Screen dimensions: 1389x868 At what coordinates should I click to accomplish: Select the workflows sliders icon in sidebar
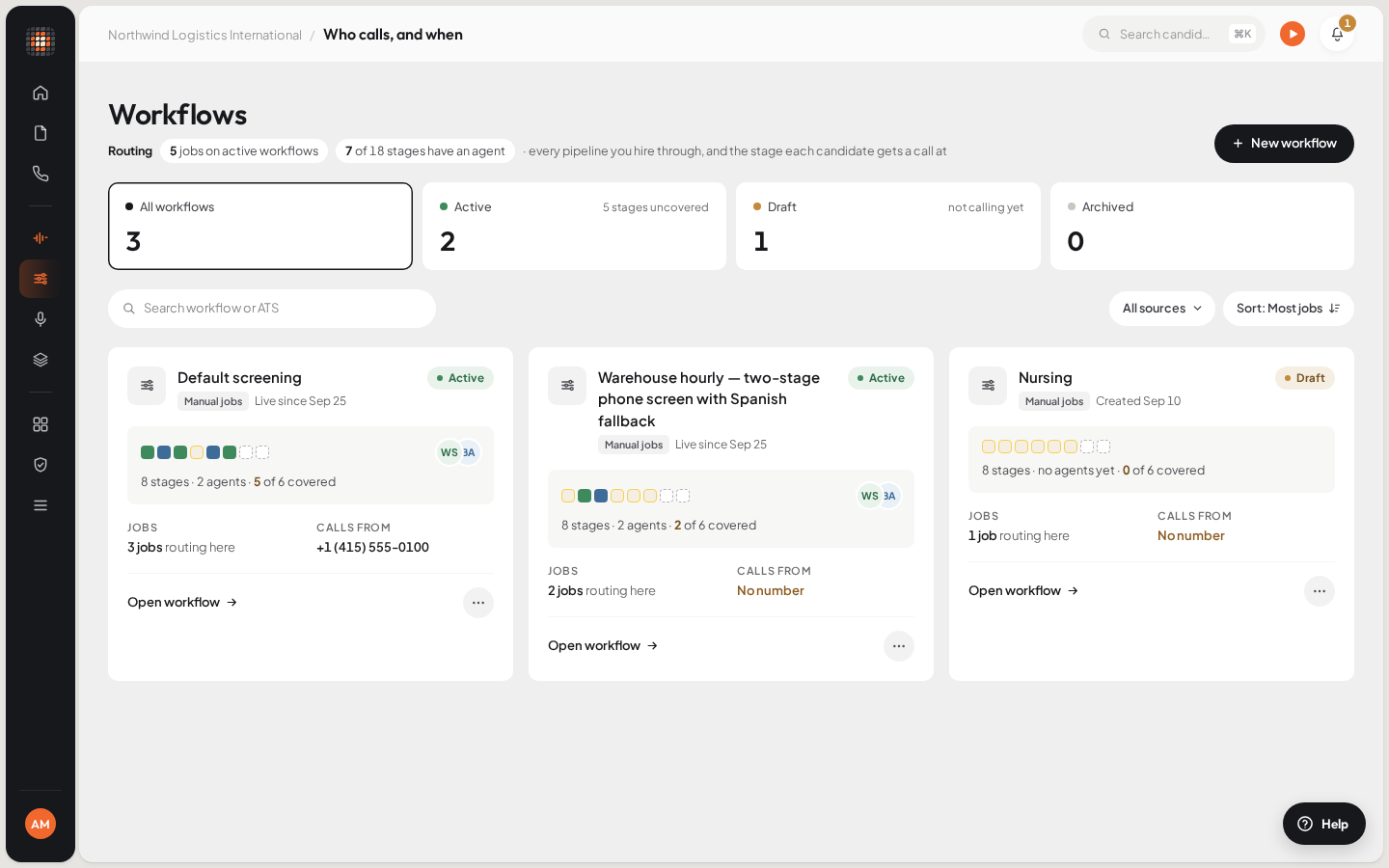coord(41,279)
